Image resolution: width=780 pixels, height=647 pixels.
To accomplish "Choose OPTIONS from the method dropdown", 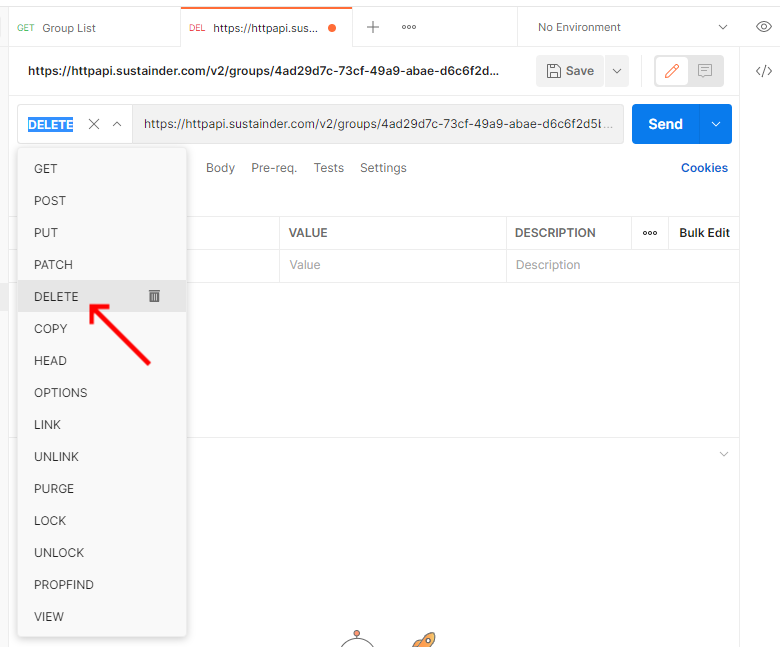I will [60, 393].
